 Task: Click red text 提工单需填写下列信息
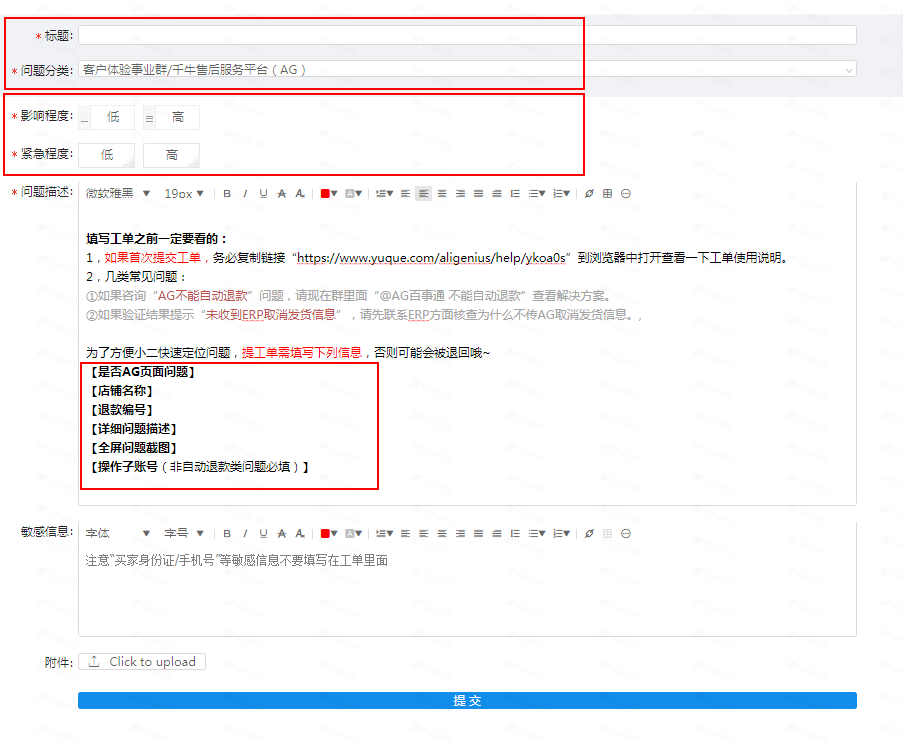coord(301,353)
